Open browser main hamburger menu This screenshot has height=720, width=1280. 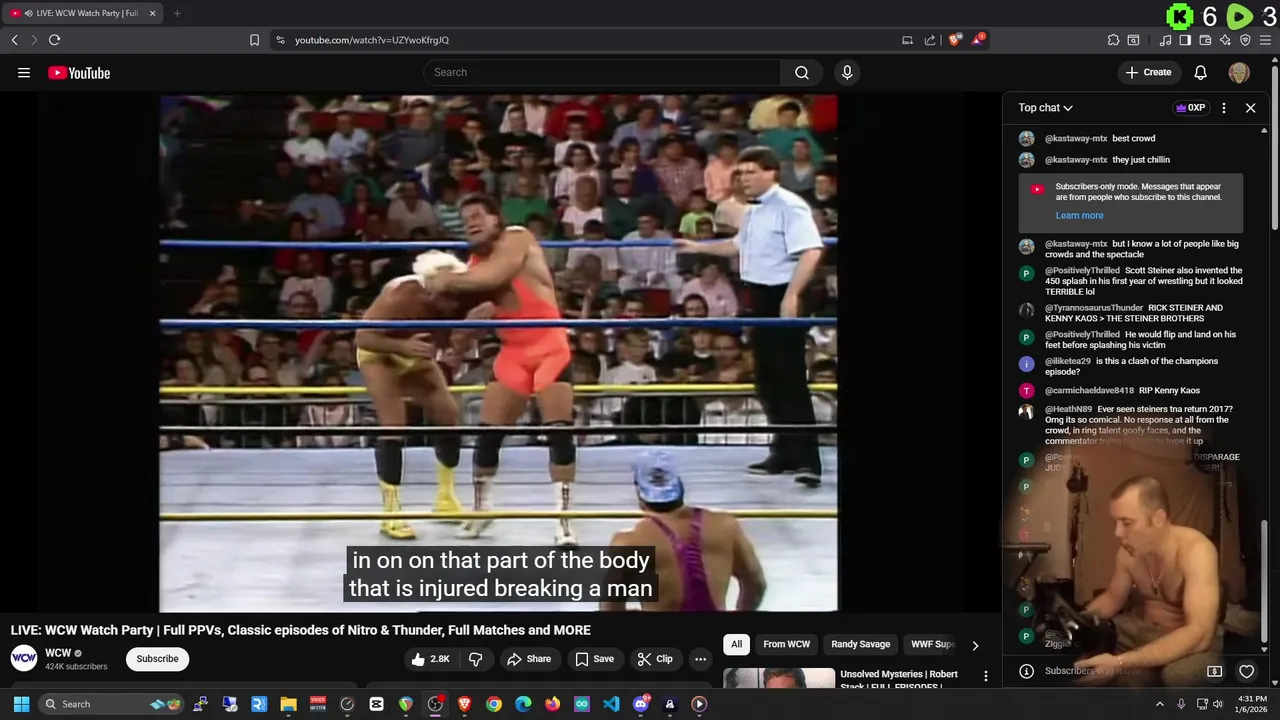(x=1265, y=40)
